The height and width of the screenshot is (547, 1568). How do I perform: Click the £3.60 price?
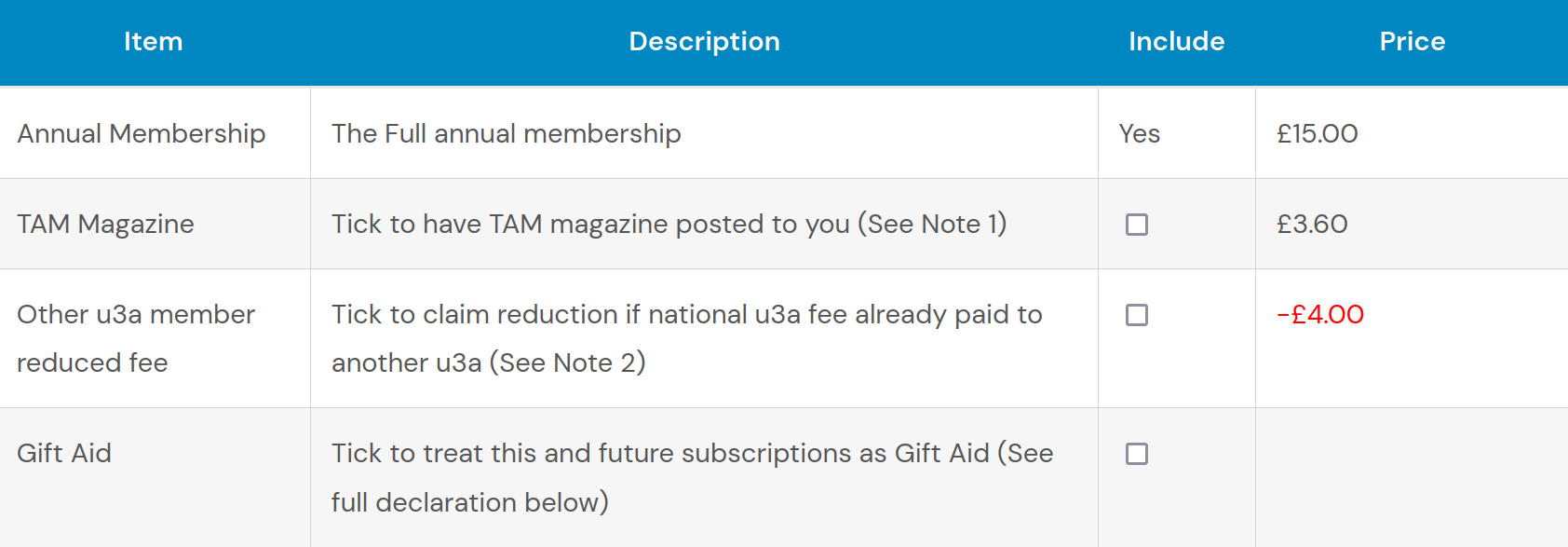coord(1312,225)
